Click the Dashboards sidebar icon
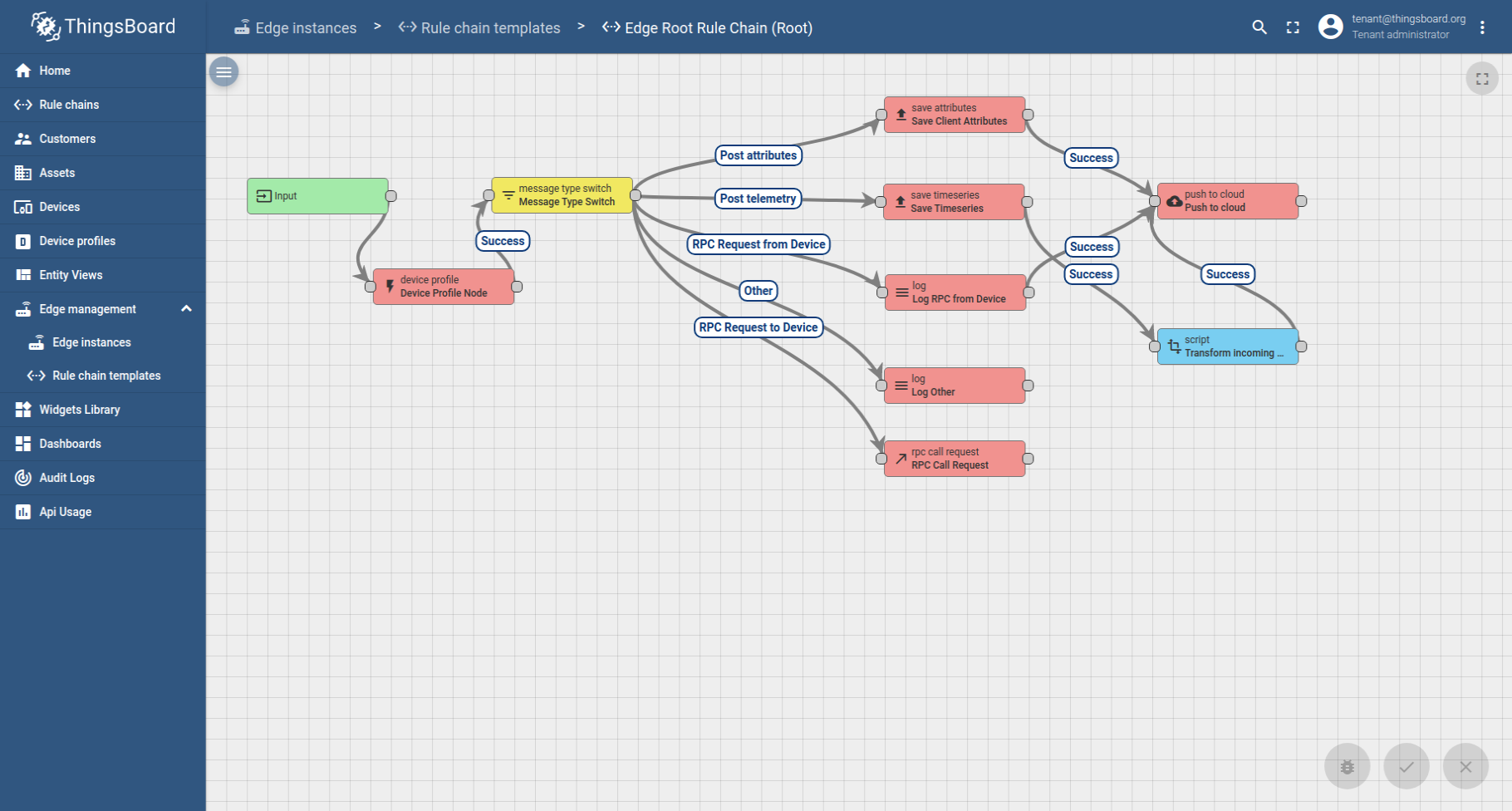The image size is (1512, 811). (x=23, y=444)
